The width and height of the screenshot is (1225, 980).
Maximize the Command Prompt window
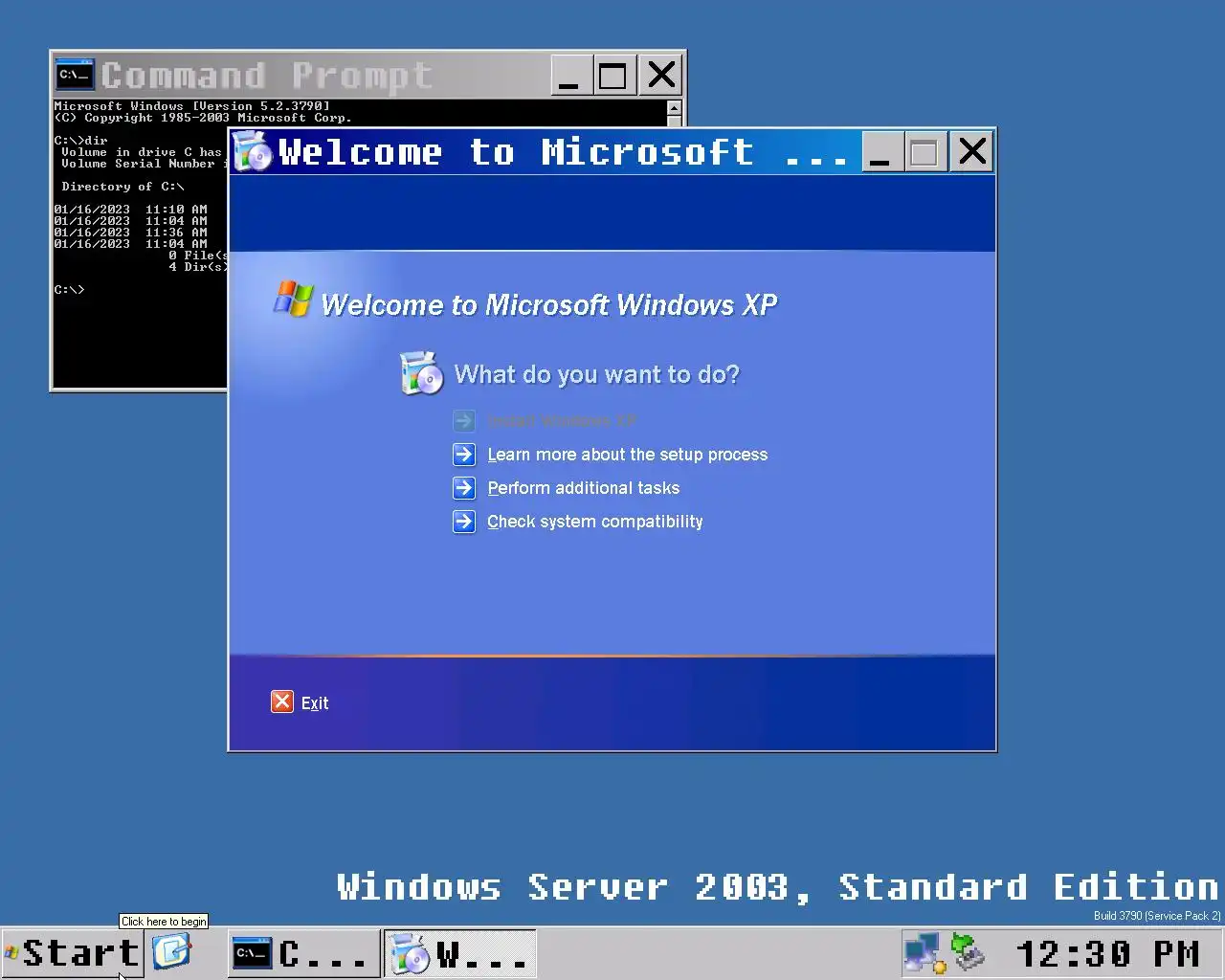tap(613, 75)
